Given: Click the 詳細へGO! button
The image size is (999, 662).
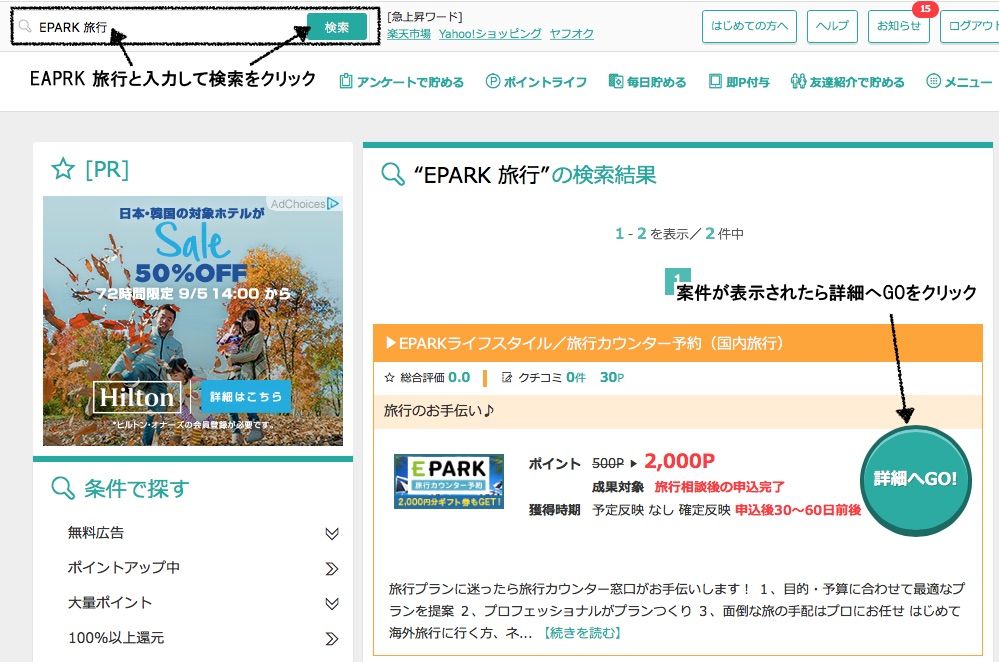Looking at the screenshot, I should (x=915, y=479).
